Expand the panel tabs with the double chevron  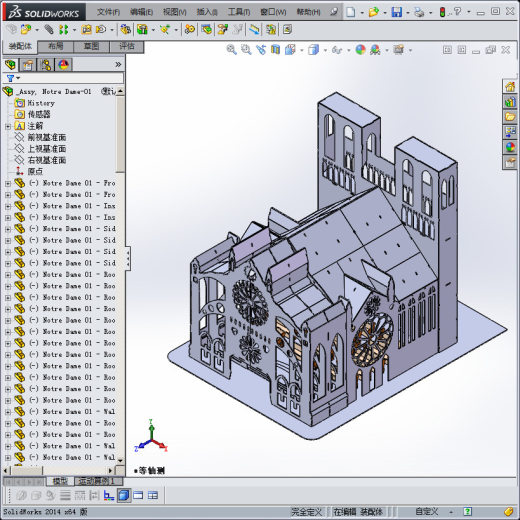[118, 64]
